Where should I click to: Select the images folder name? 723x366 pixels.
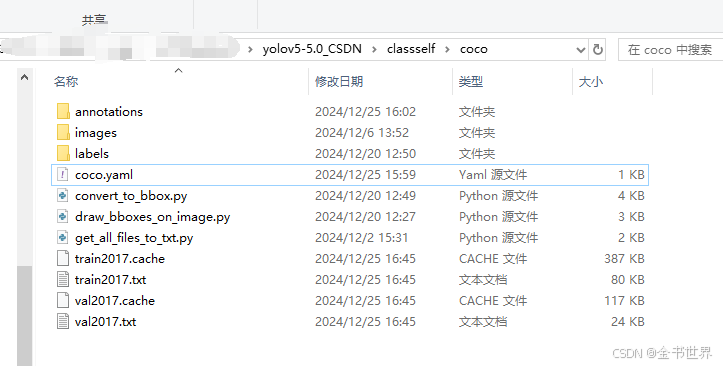(96, 133)
